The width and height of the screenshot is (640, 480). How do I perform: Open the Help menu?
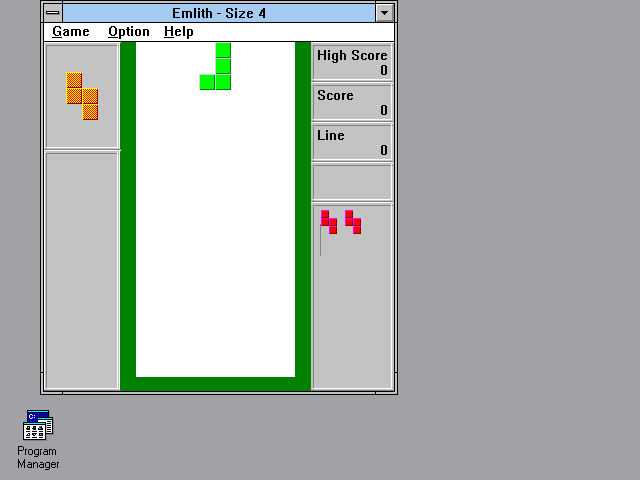[x=179, y=32]
